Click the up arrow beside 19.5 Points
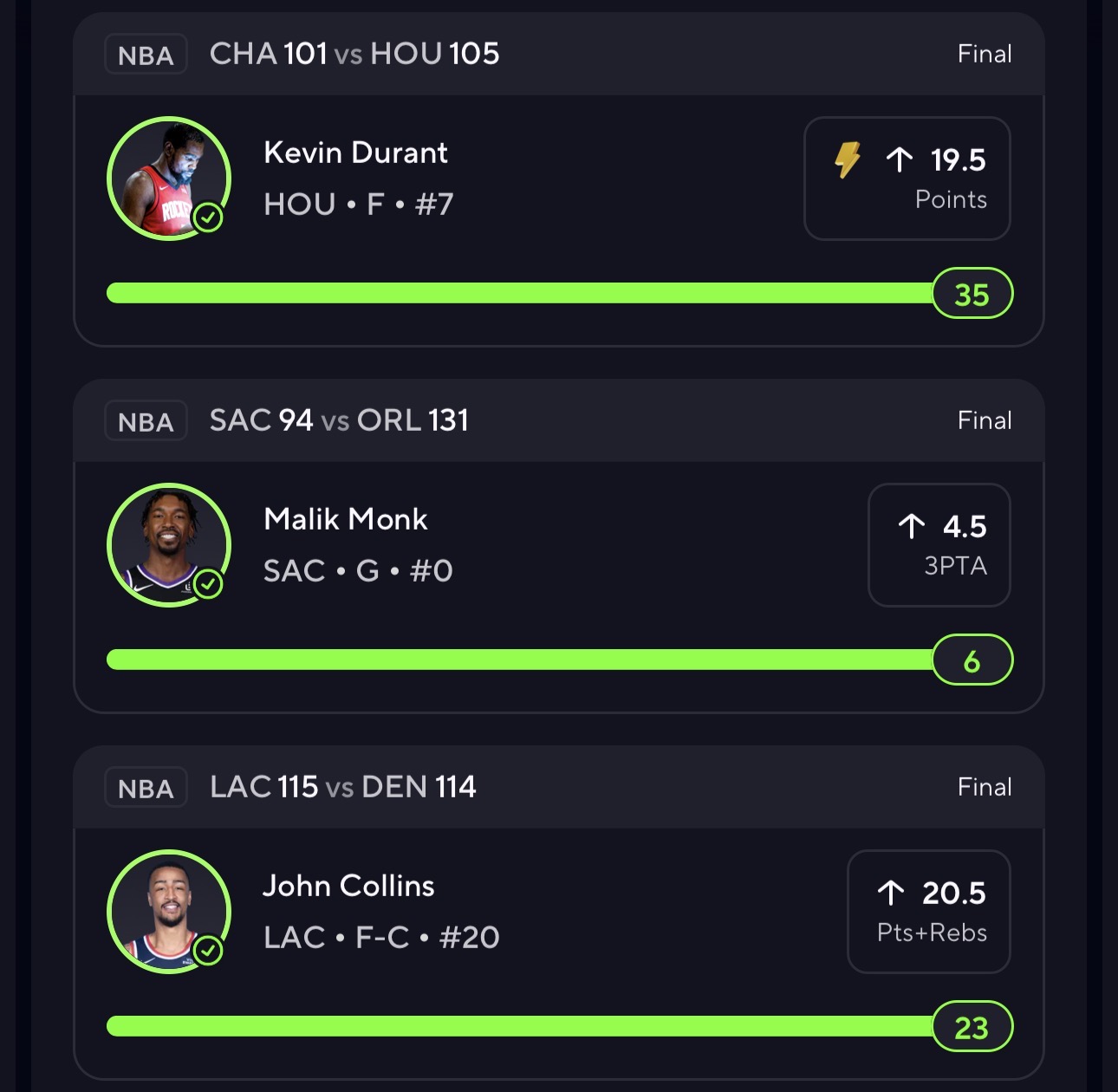The width and height of the screenshot is (1118, 1092). (900, 159)
